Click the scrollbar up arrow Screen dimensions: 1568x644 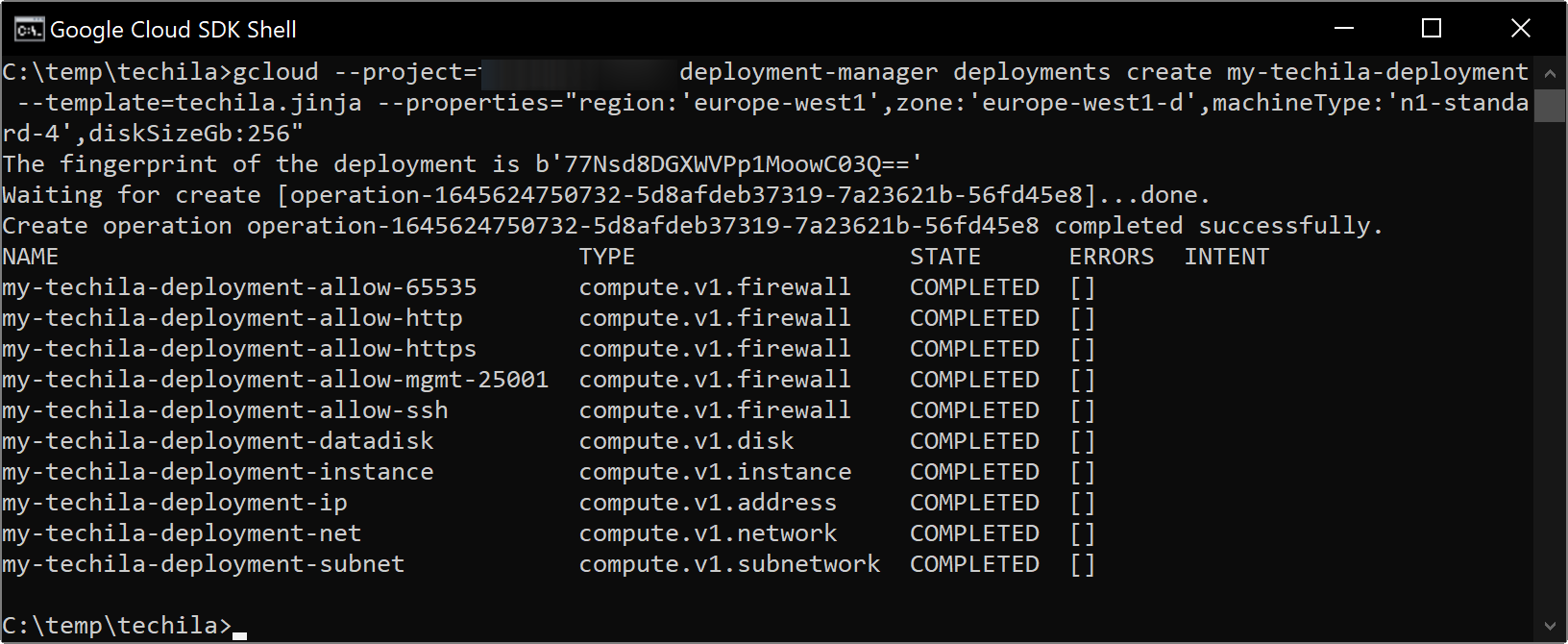1549,73
